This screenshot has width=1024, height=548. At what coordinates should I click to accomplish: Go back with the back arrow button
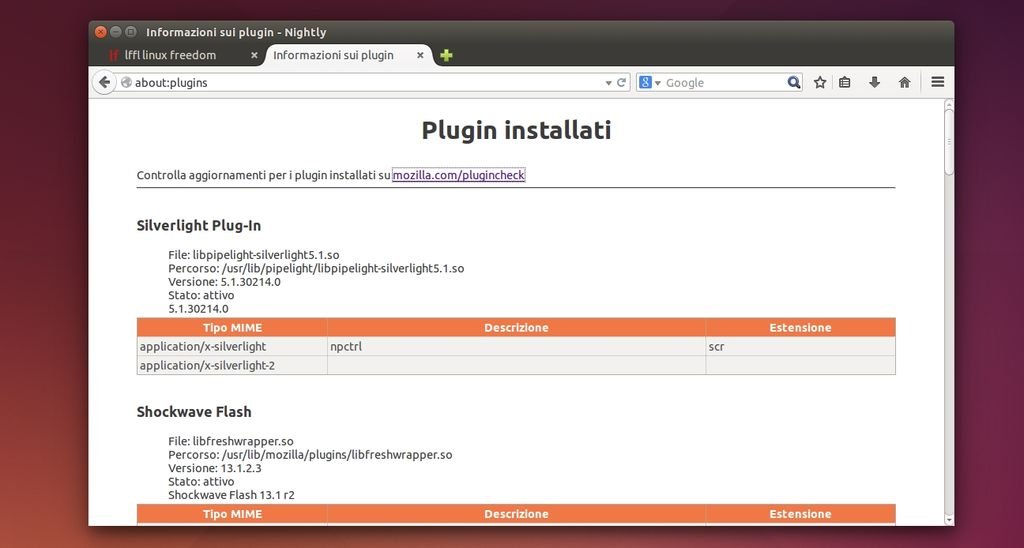pos(104,82)
